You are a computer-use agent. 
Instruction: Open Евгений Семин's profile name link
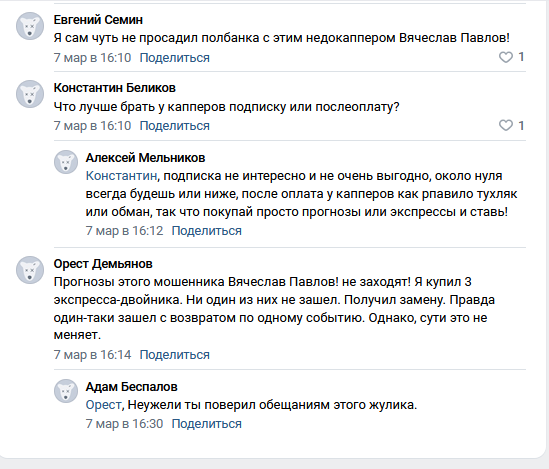point(98,20)
